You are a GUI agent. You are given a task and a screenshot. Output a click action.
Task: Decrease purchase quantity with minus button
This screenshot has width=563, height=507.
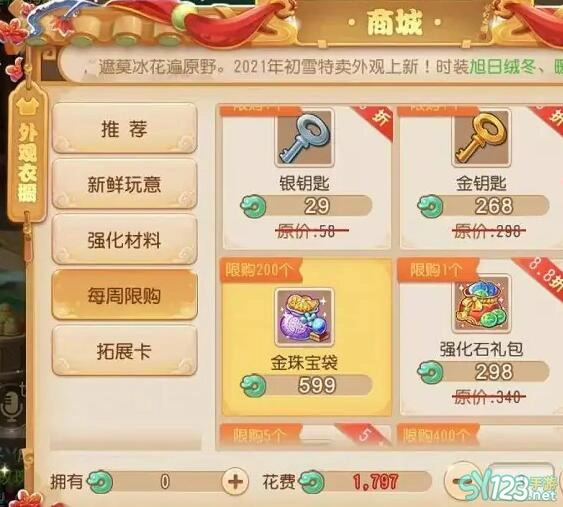click(461, 480)
